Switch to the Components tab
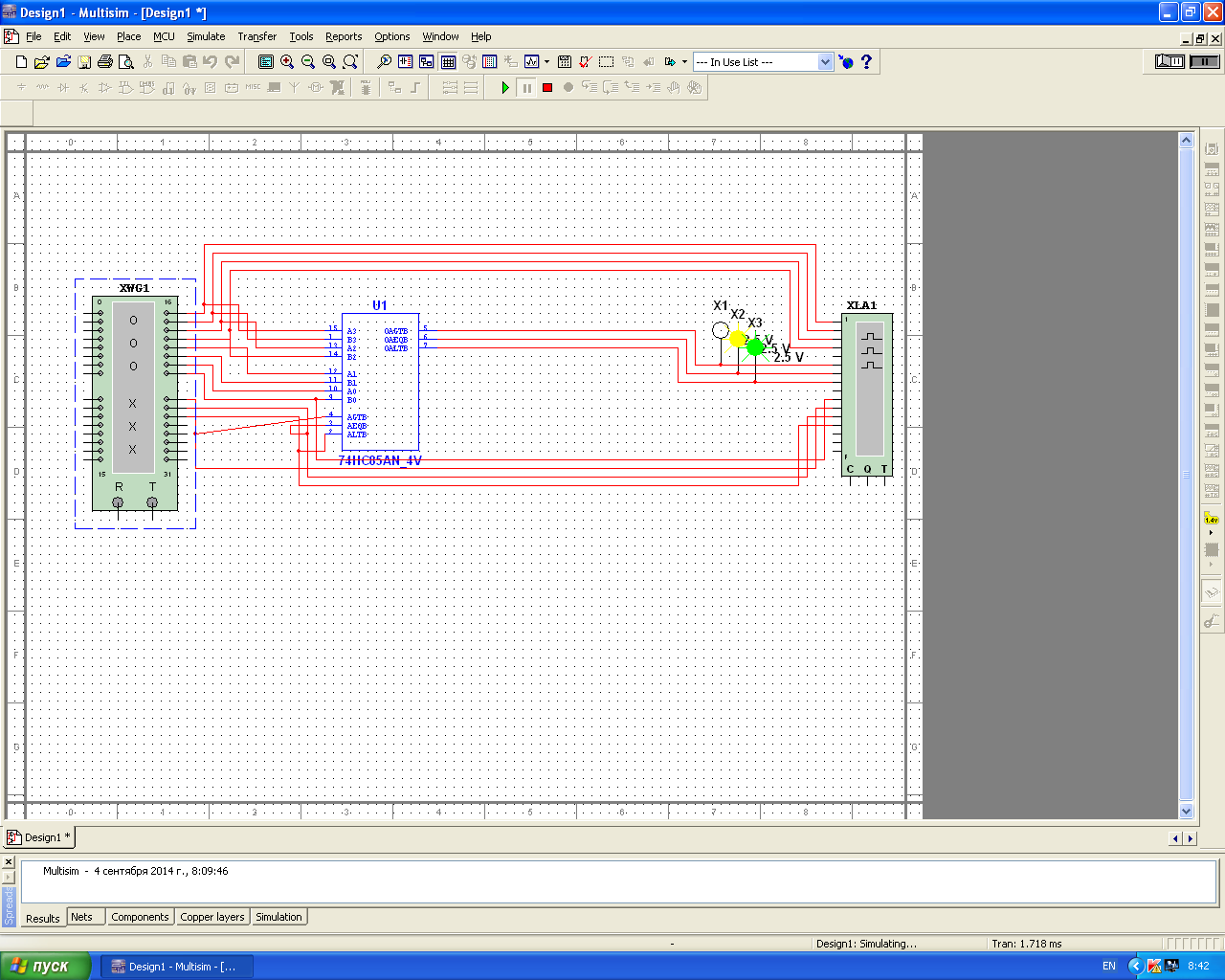The image size is (1225, 980). (x=140, y=917)
